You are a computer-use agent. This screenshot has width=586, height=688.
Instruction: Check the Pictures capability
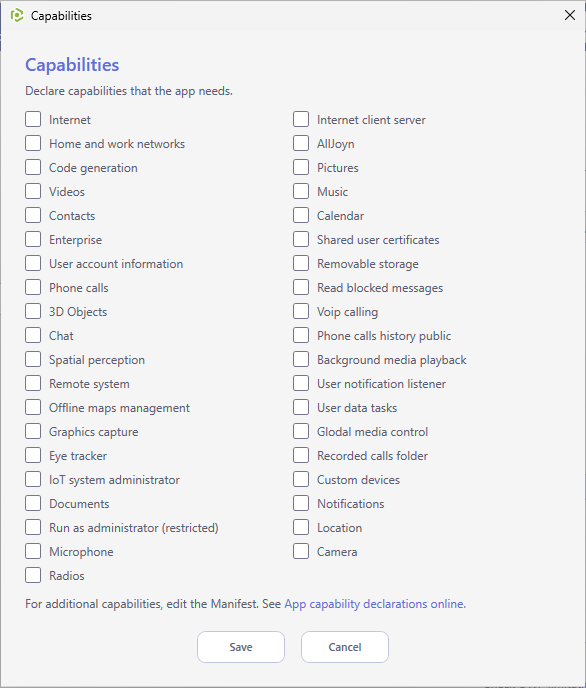[x=301, y=168]
